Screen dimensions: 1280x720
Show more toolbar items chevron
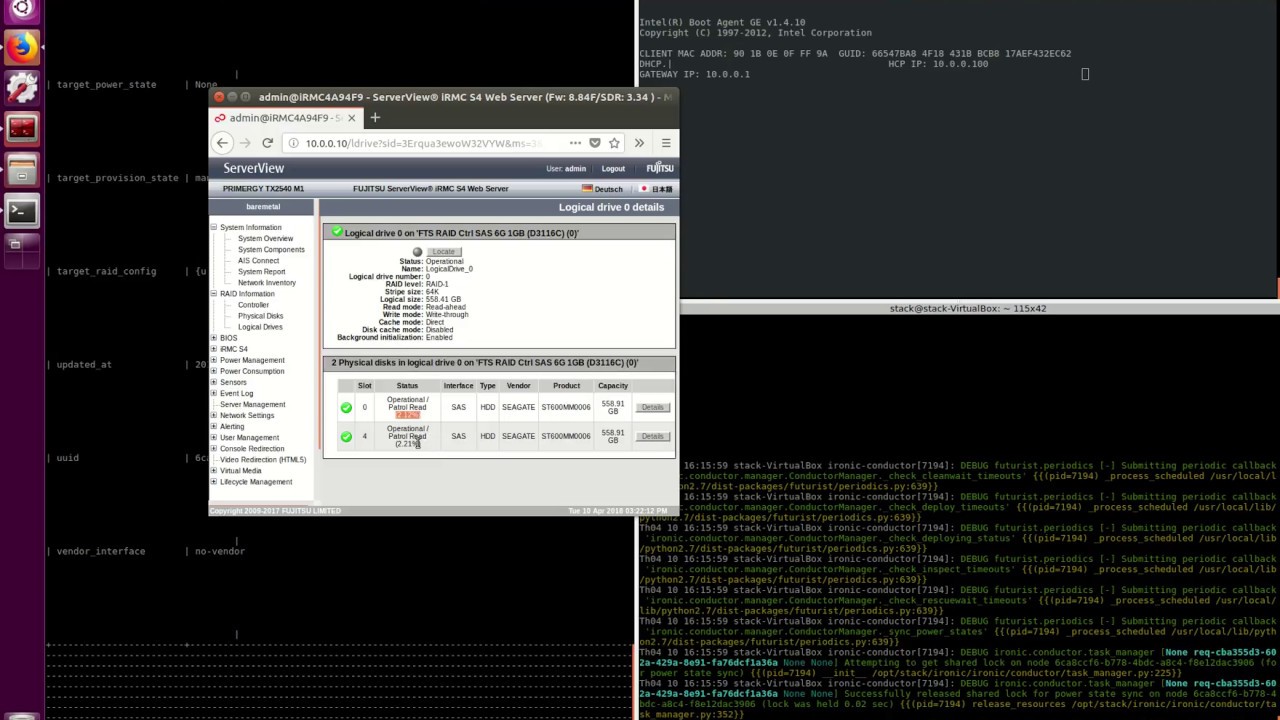639,143
